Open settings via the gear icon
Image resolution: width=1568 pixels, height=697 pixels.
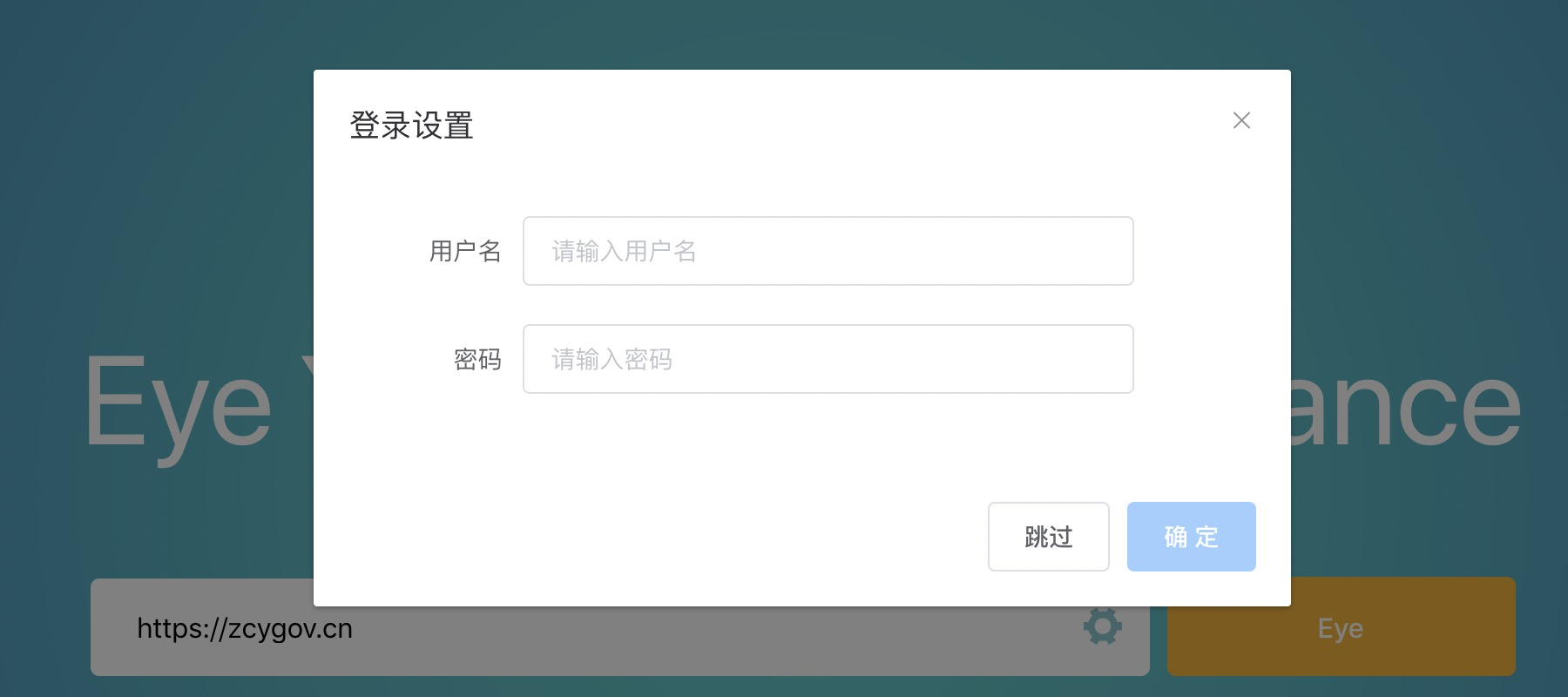pos(1102,626)
